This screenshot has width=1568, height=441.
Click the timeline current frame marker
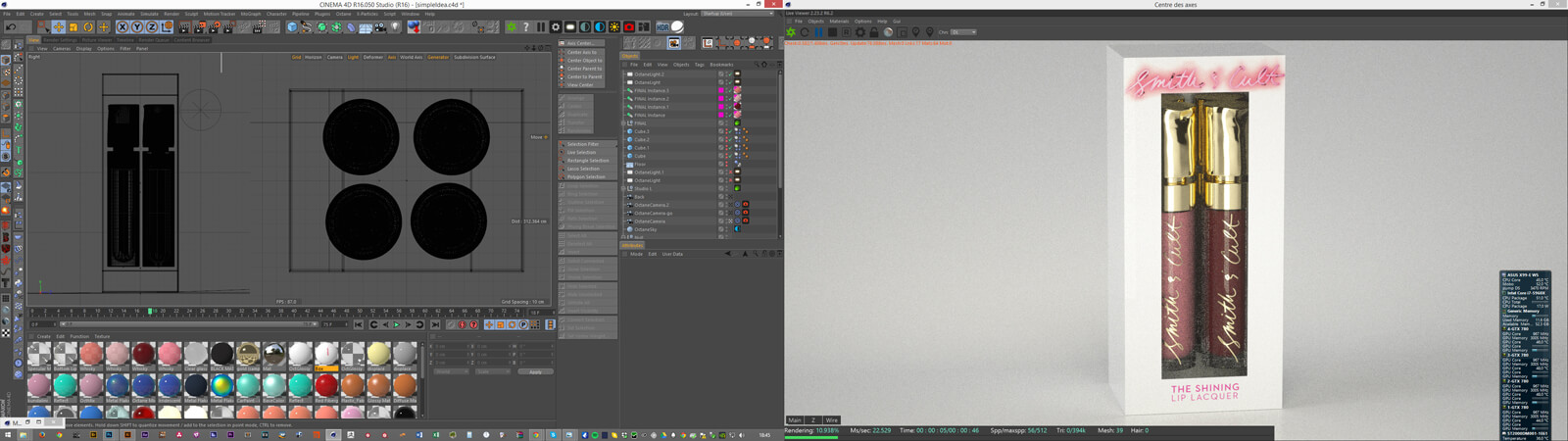click(150, 311)
